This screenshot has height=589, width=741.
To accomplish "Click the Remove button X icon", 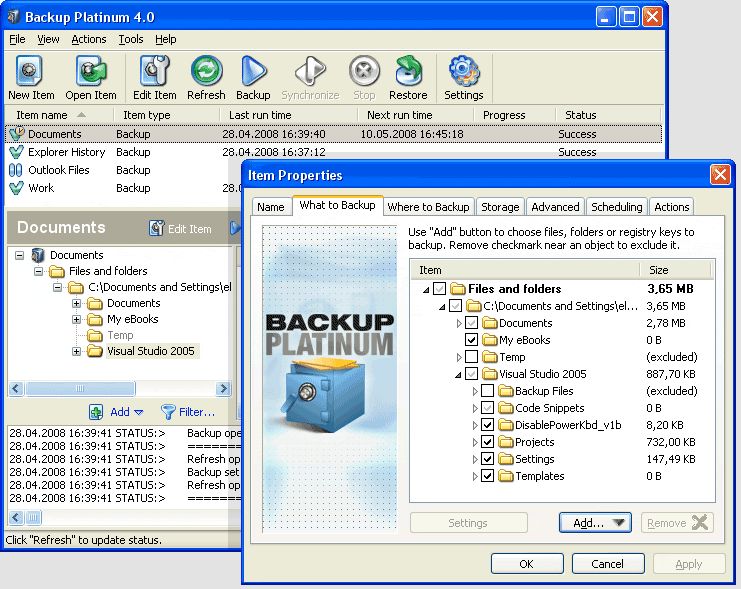I will click(700, 522).
